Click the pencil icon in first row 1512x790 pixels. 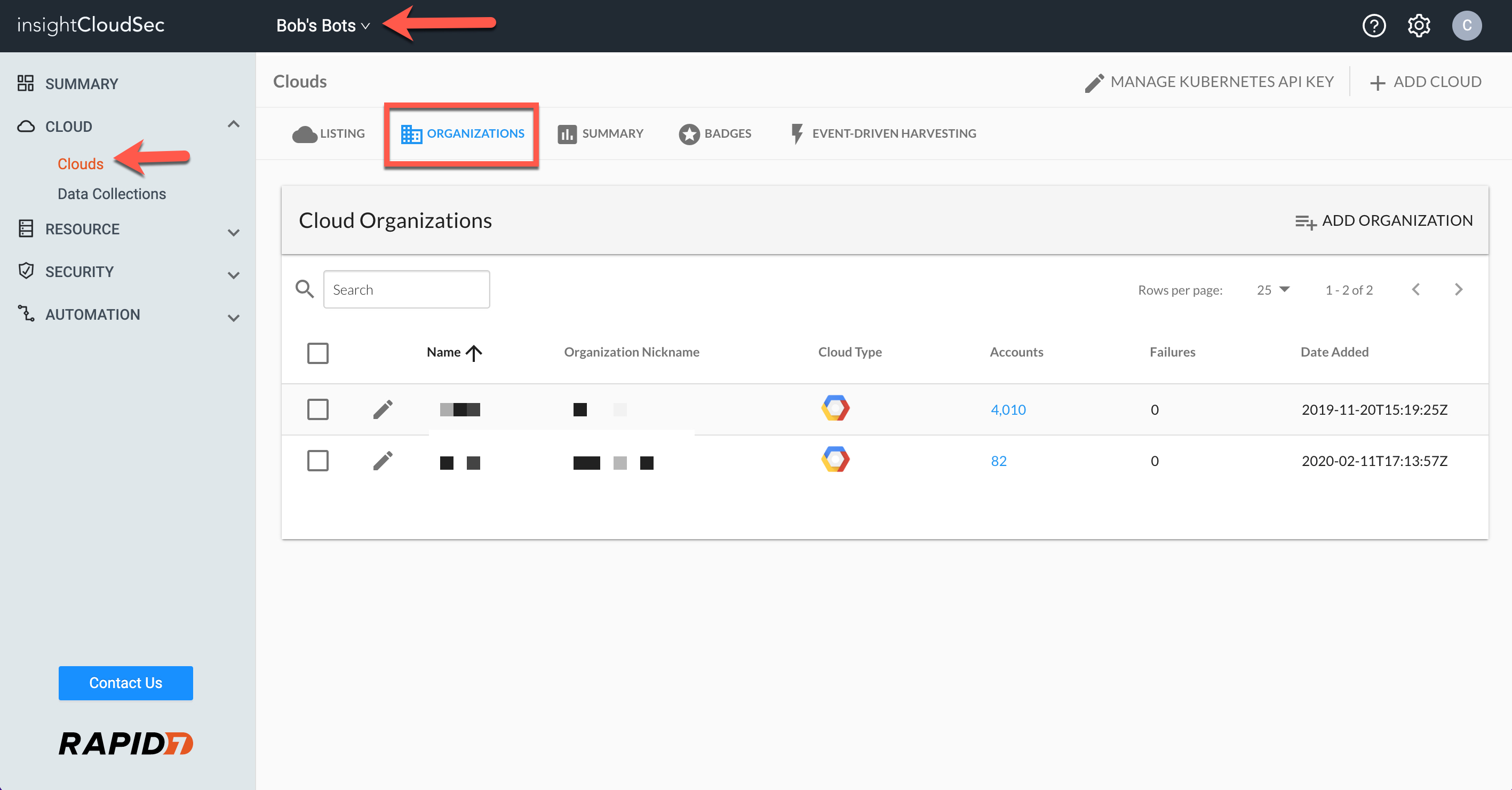383,409
